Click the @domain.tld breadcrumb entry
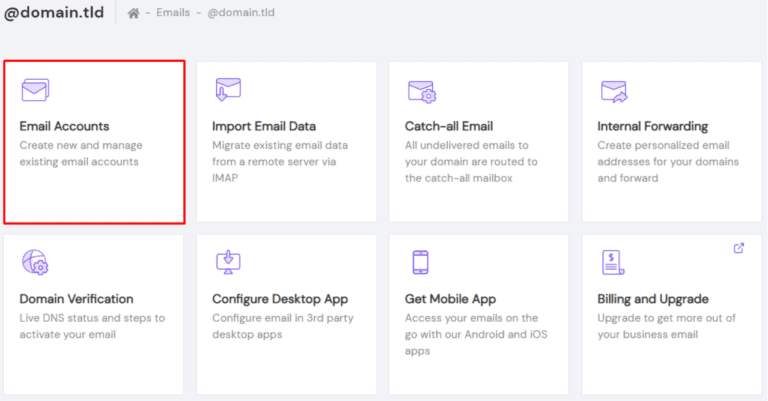Screen dimensions: 768x401 coord(241,13)
